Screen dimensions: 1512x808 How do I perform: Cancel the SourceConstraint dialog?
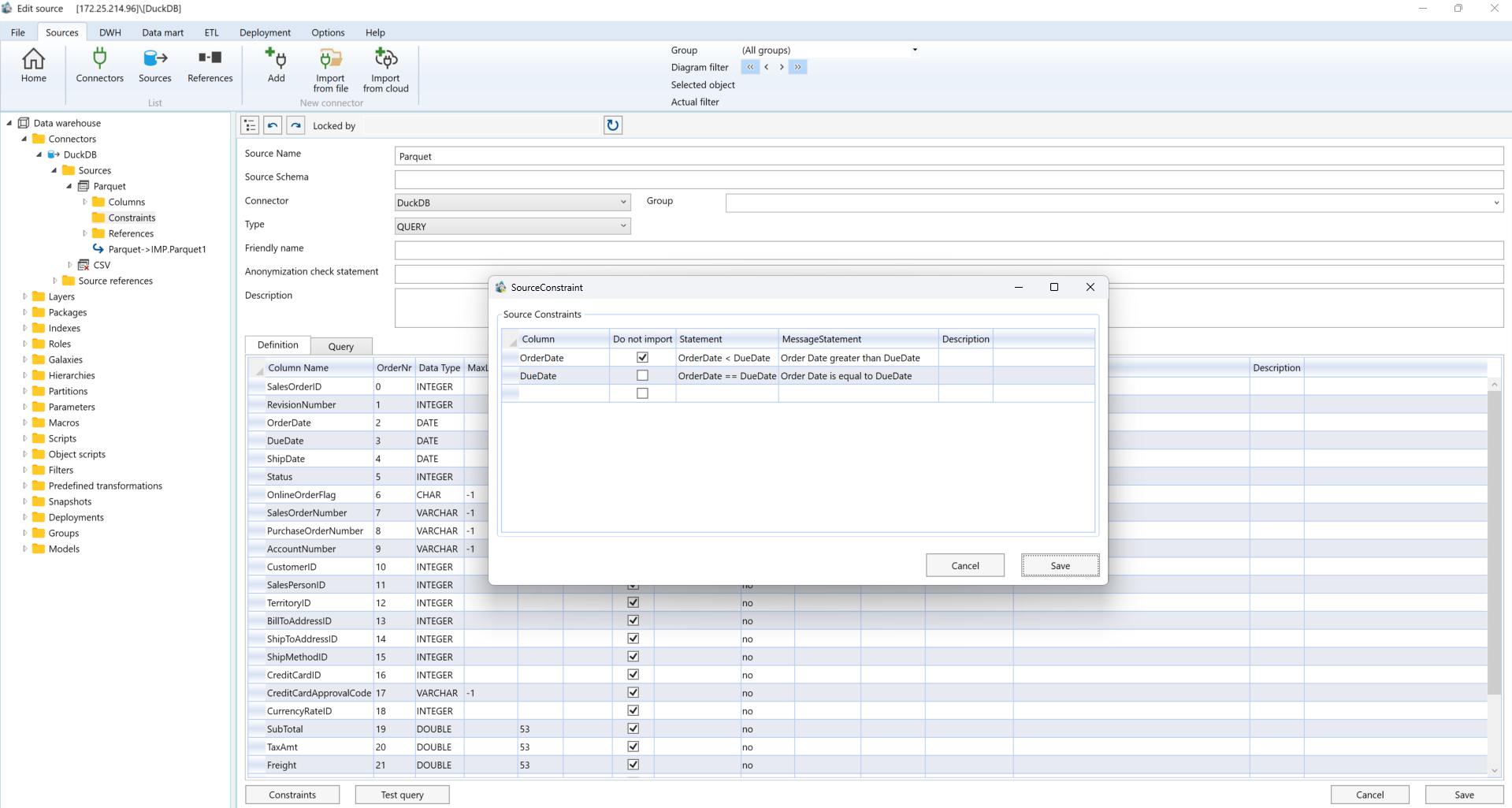tap(965, 565)
